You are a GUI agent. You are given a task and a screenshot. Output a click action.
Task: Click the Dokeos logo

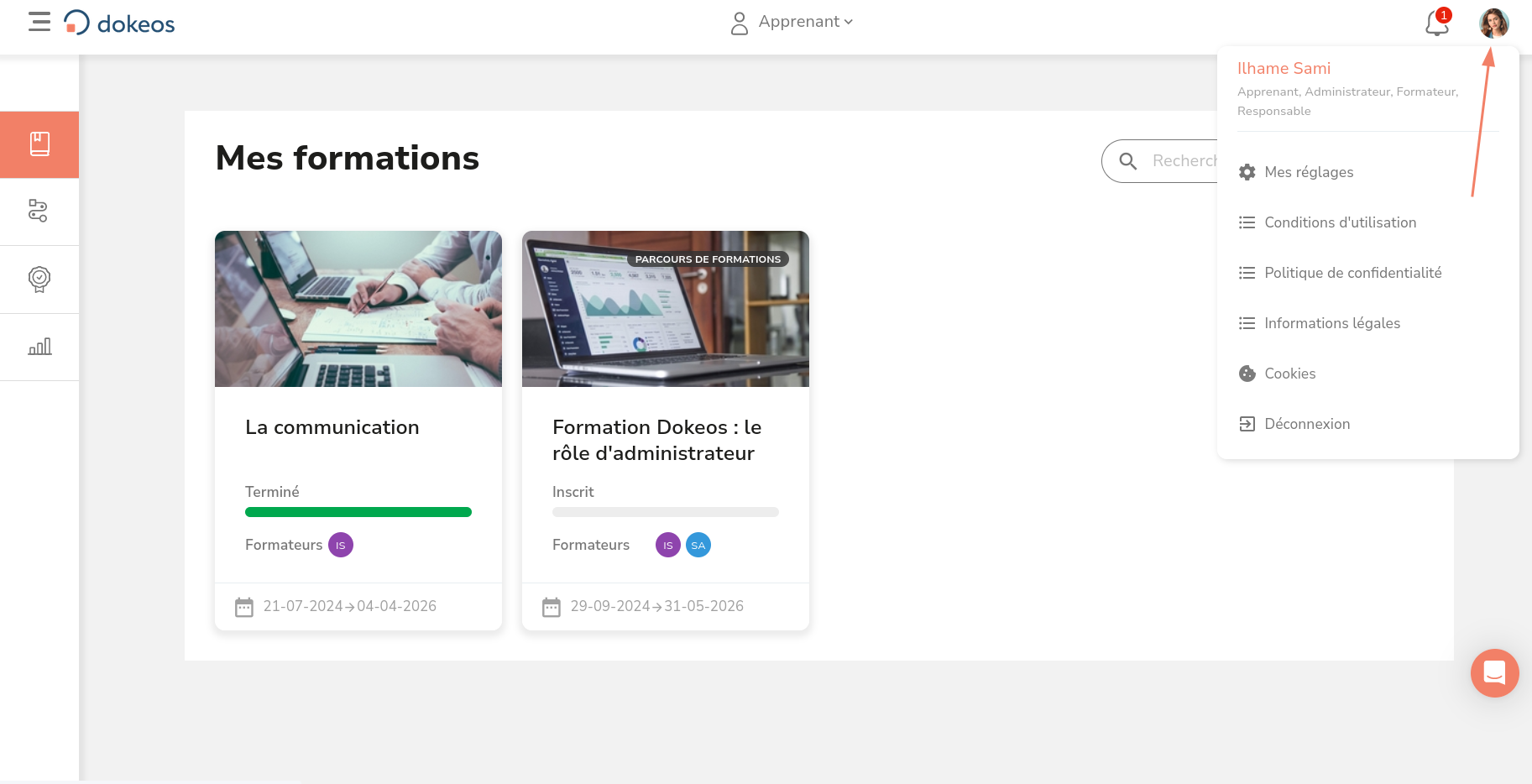[x=119, y=23]
